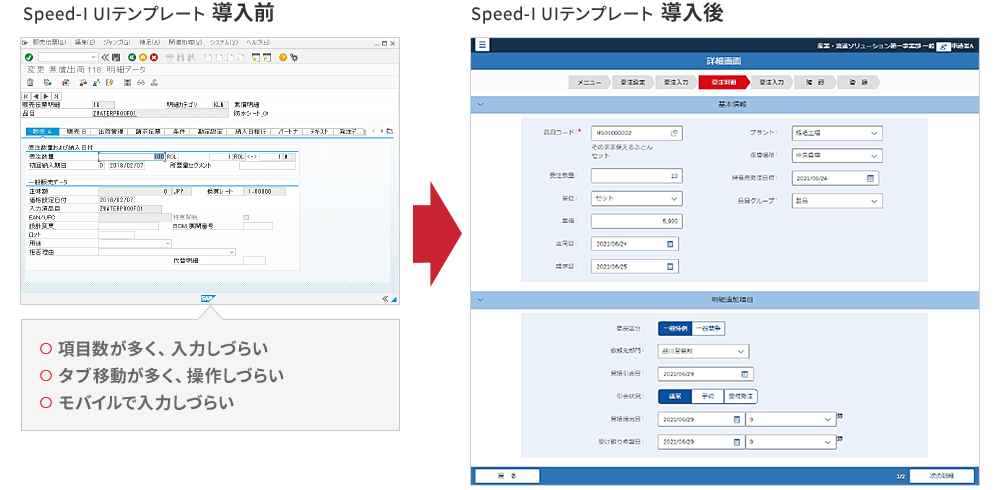Select the unselected second option in 商品区分
Screen dimensions: 1000x490
point(709,329)
